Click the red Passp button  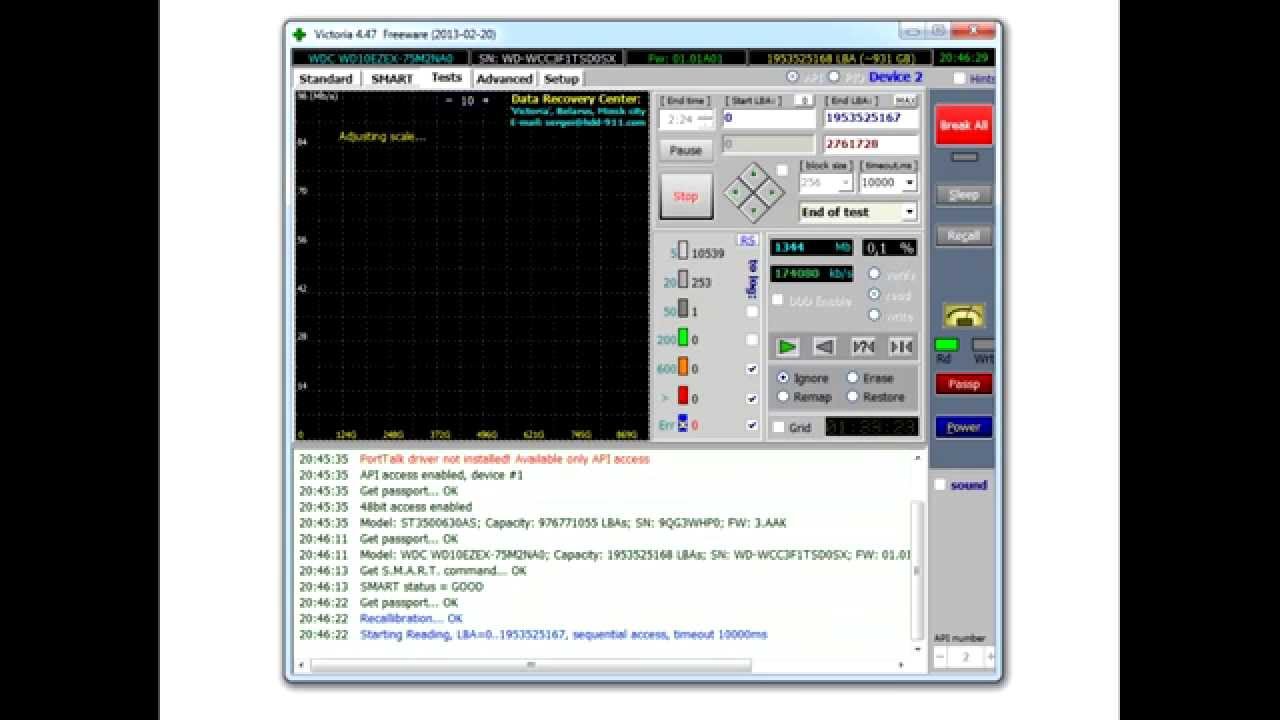(964, 384)
